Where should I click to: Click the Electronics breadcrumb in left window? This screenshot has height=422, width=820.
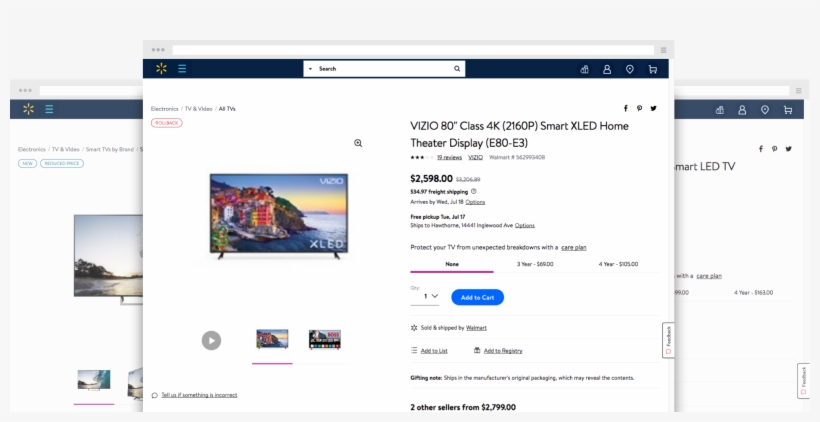(x=32, y=149)
